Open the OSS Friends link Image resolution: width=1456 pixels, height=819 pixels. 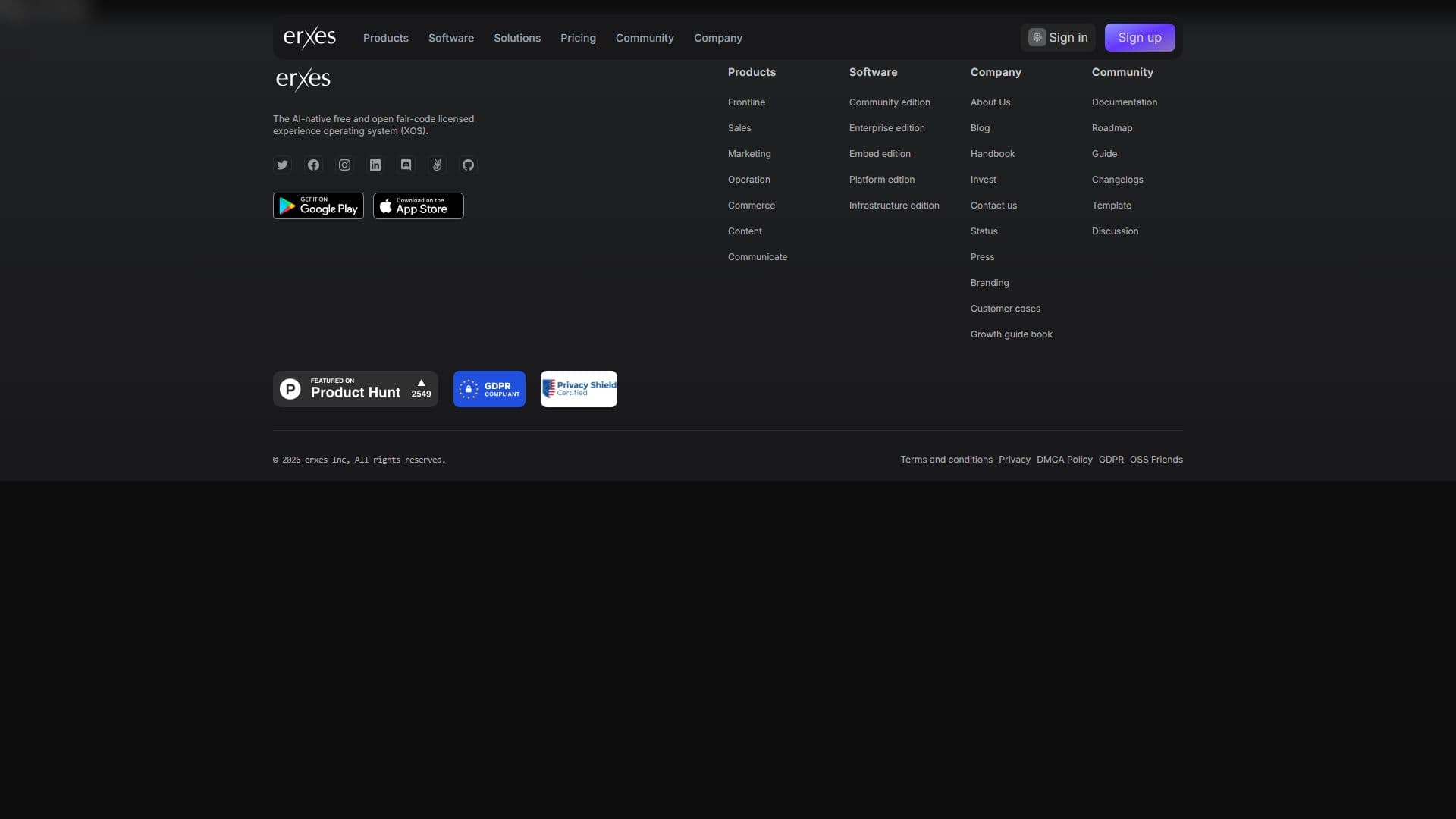(x=1156, y=460)
